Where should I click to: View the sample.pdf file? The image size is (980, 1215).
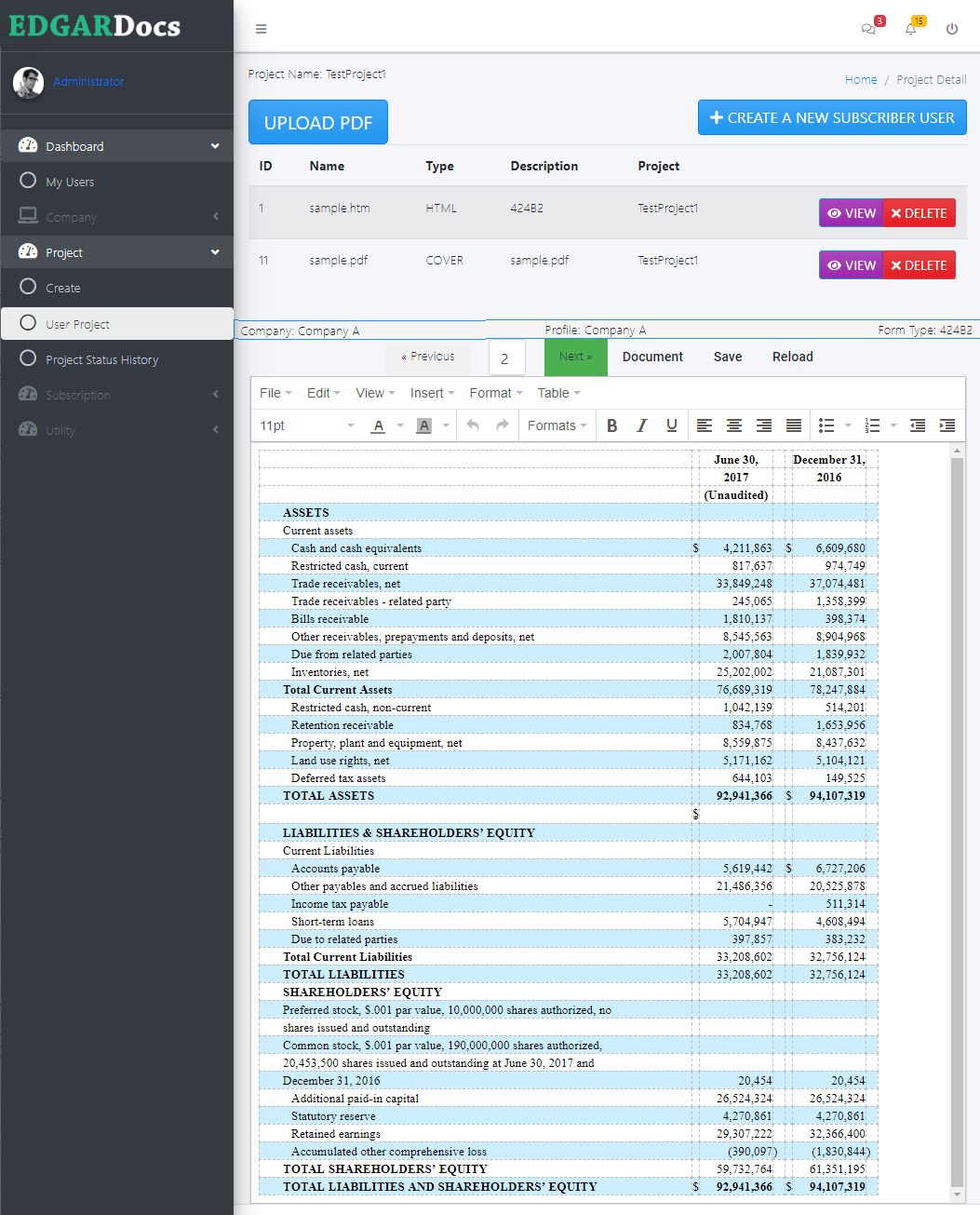pos(851,265)
